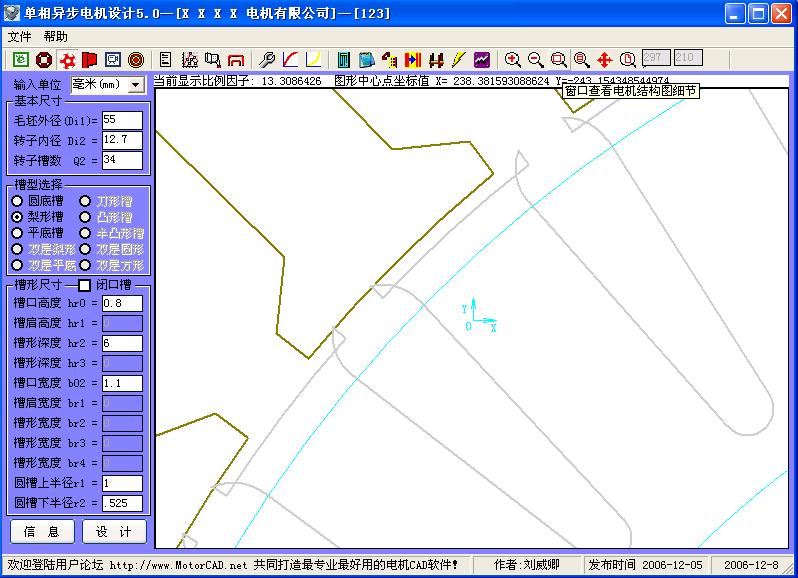Click the teal calculator icon

(x=344, y=60)
